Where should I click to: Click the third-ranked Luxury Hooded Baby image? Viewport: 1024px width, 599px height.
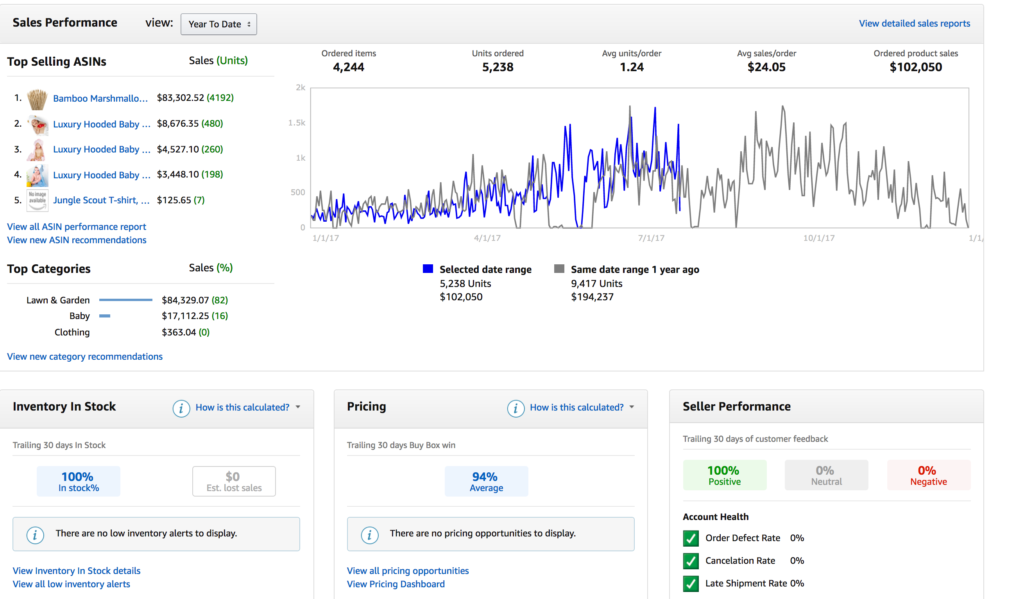tap(37, 150)
